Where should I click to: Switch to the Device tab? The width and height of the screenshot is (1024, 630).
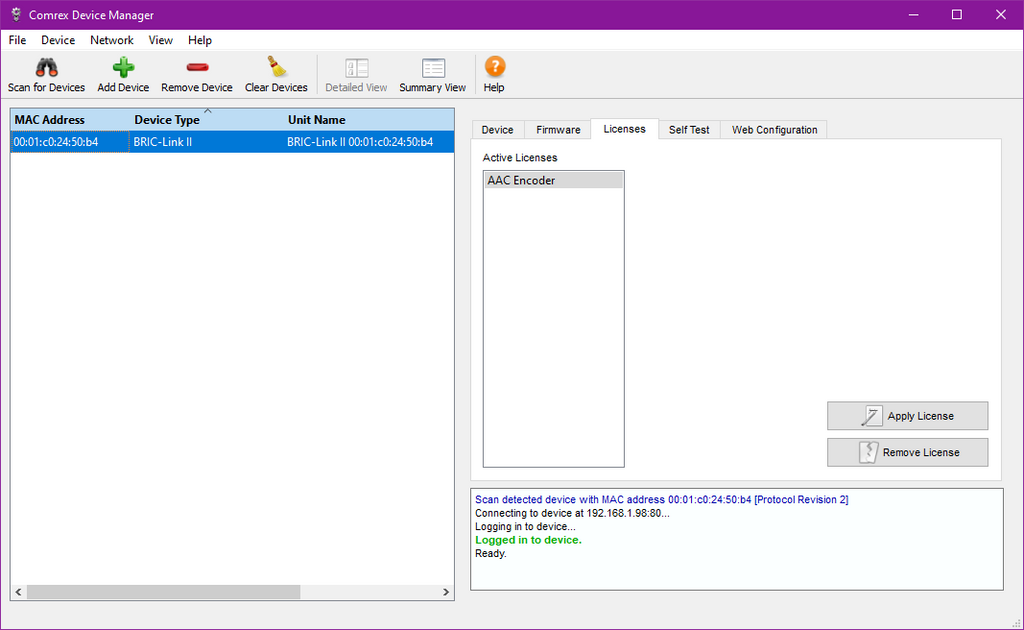coord(498,130)
